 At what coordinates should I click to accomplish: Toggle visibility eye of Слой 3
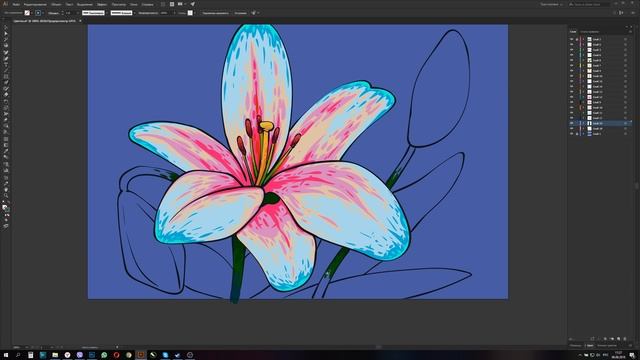571,50
